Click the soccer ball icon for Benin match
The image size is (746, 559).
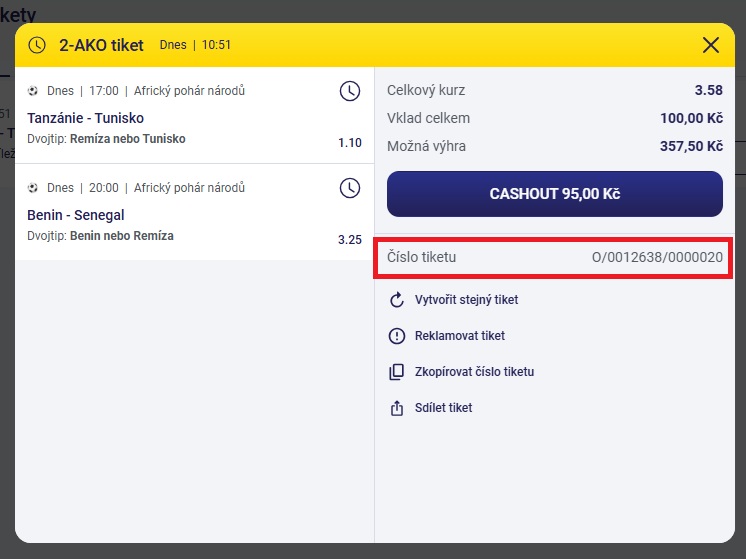pyautogui.click(x=33, y=188)
